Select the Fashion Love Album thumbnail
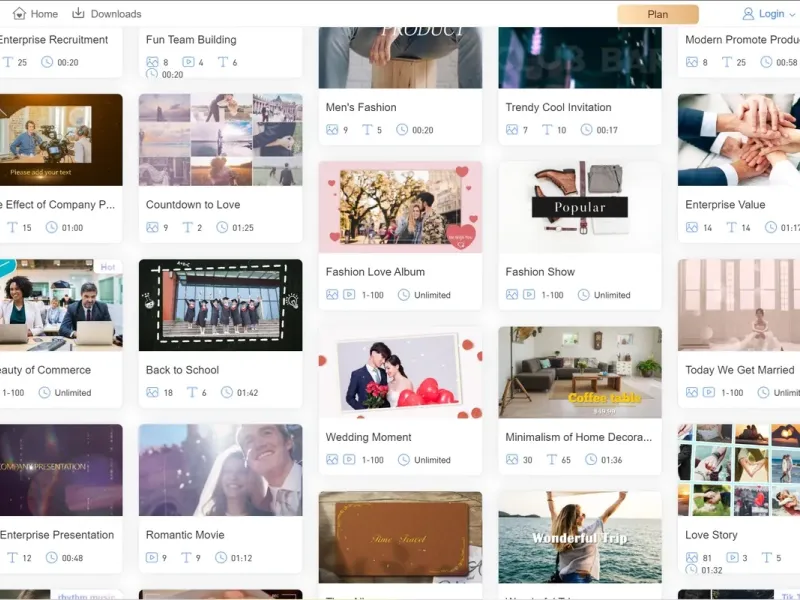This screenshot has width=800, height=600. click(401, 207)
